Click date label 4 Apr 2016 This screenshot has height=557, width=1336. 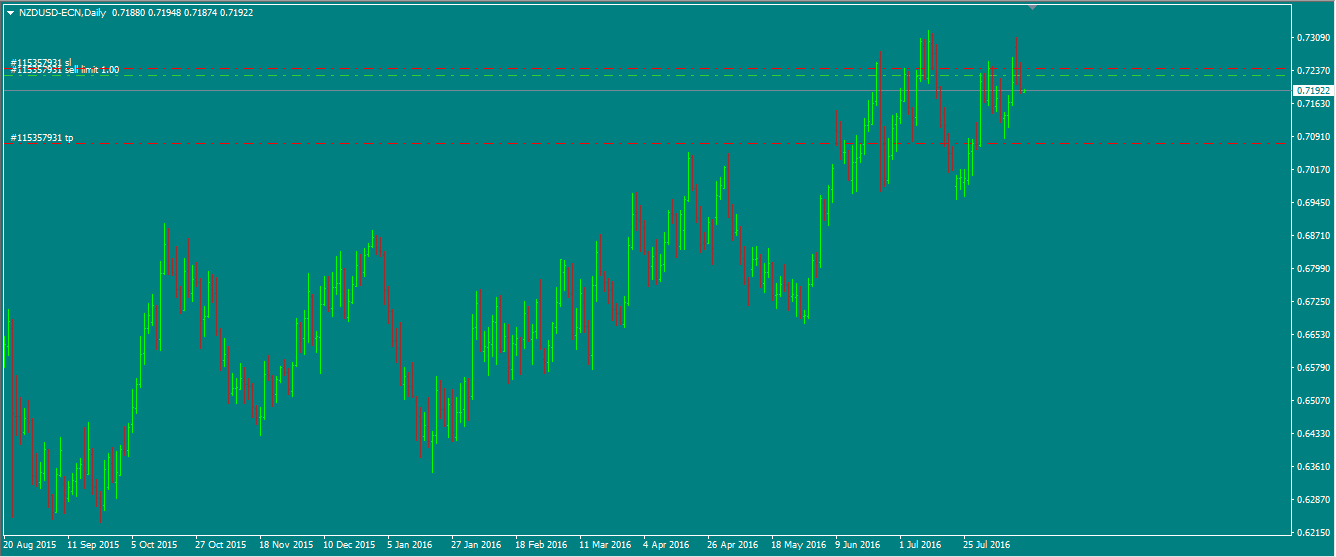(666, 545)
